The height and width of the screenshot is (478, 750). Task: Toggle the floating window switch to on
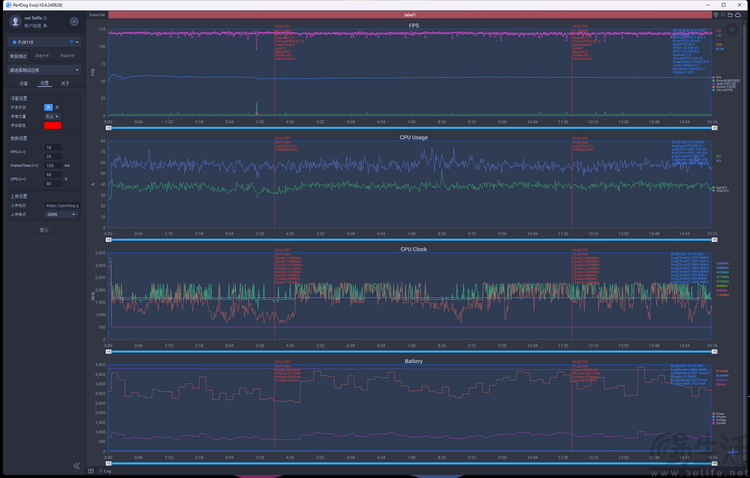coord(48,107)
